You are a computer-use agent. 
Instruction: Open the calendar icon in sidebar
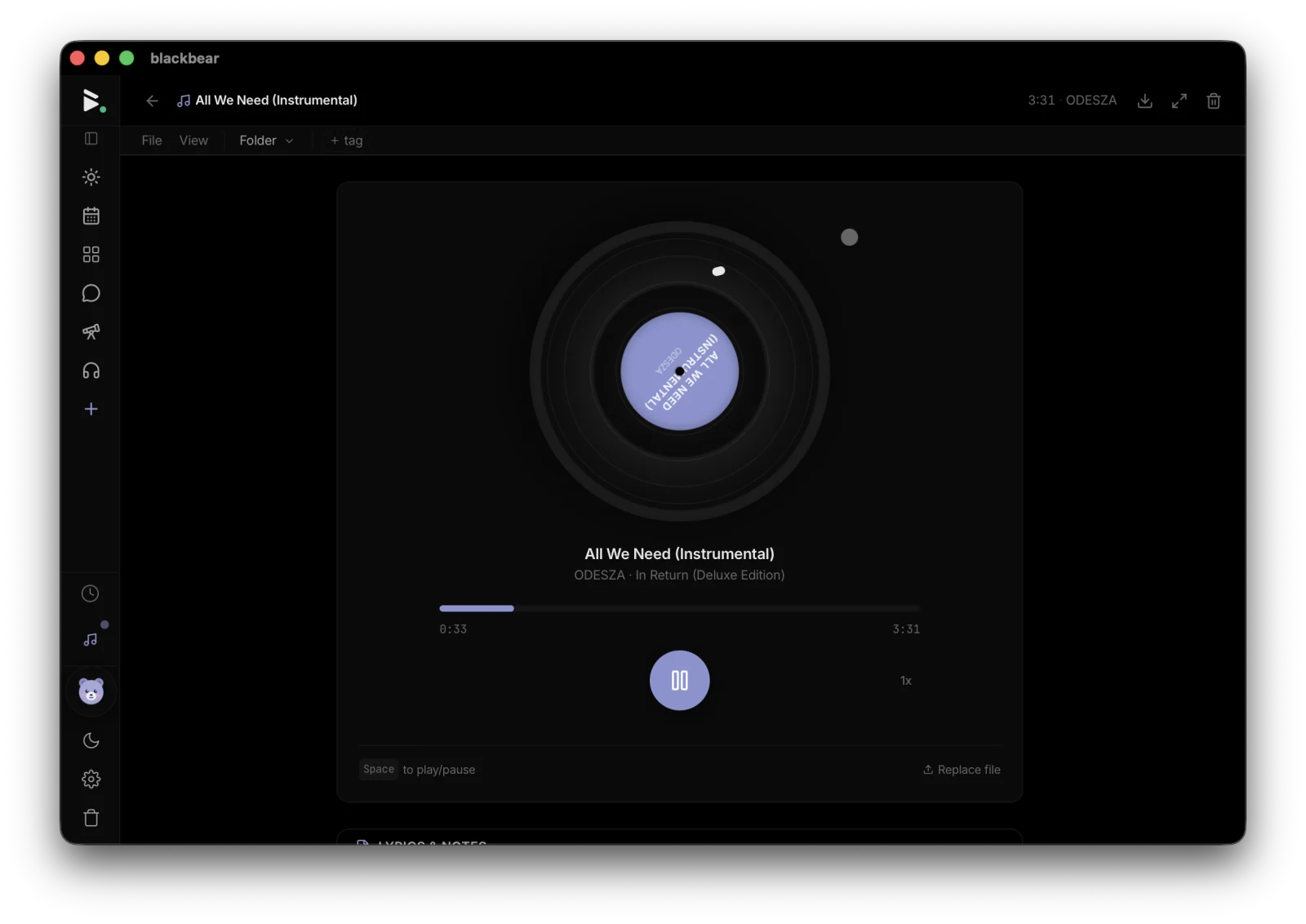(x=91, y=215)
